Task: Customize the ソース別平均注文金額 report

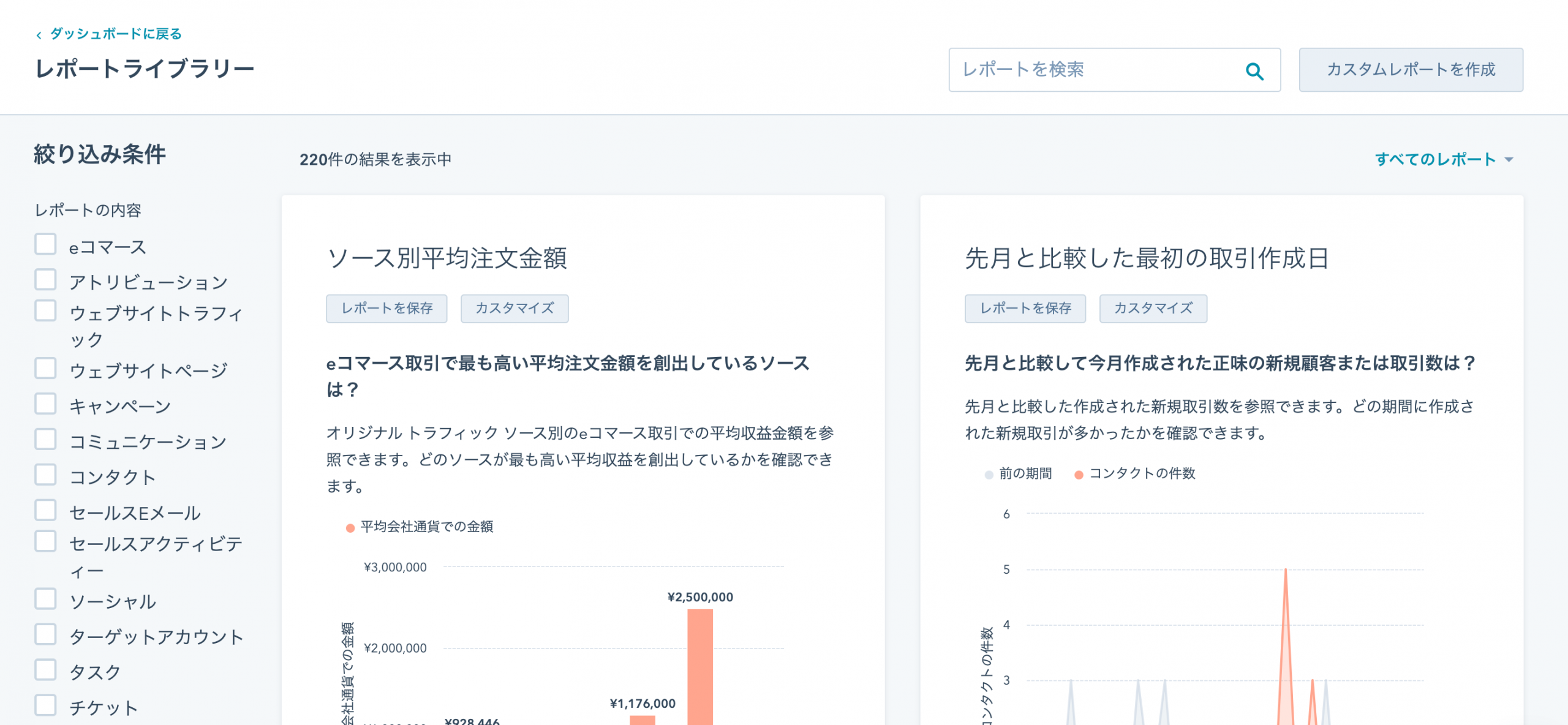Action: pos(514,308)
